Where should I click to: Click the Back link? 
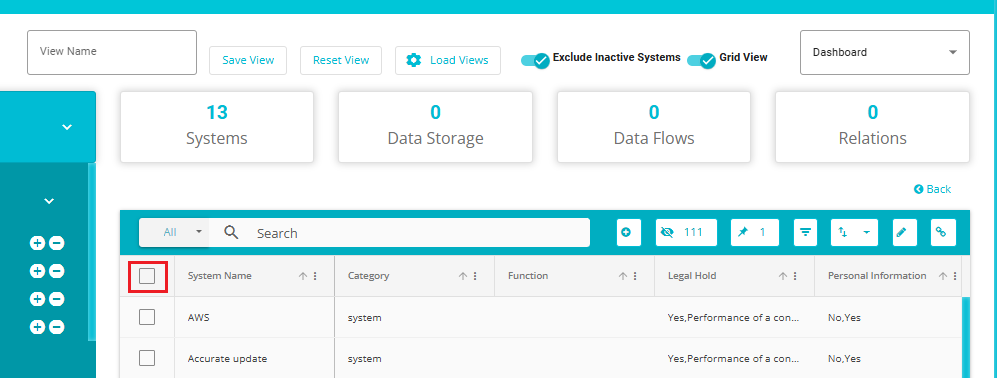point(932,189)
